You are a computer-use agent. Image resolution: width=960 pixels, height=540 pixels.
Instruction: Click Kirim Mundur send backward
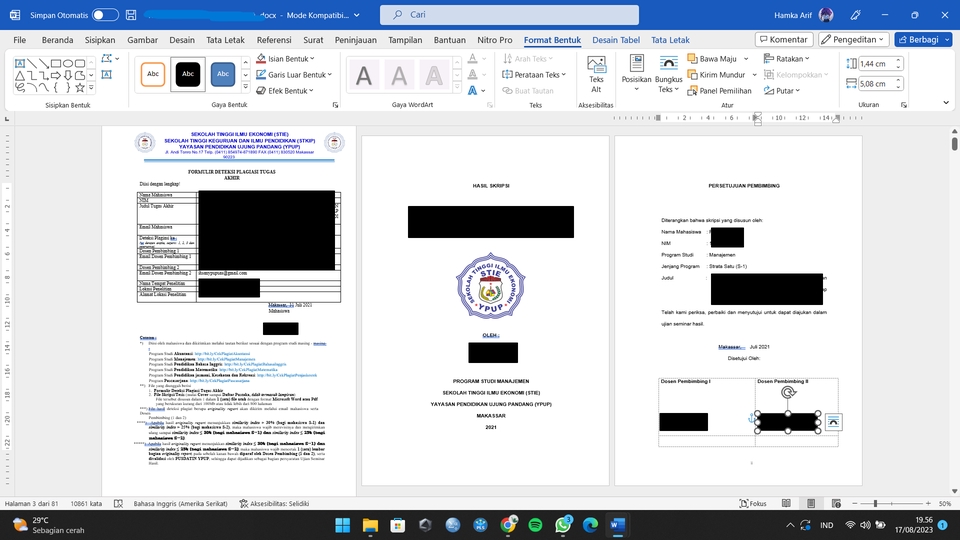716,75
